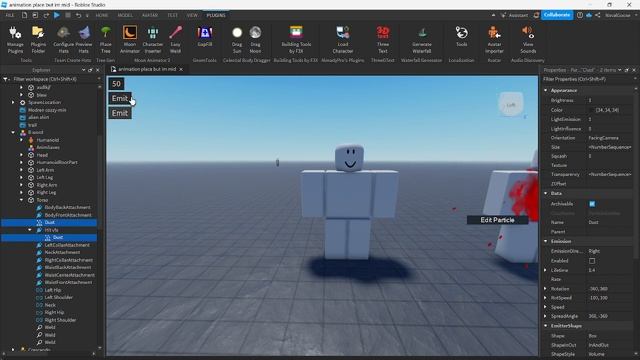This screenshot has width=640, height=360.
Task: Expand the SpreadAngle property
Action: click(x=546, y=316)
